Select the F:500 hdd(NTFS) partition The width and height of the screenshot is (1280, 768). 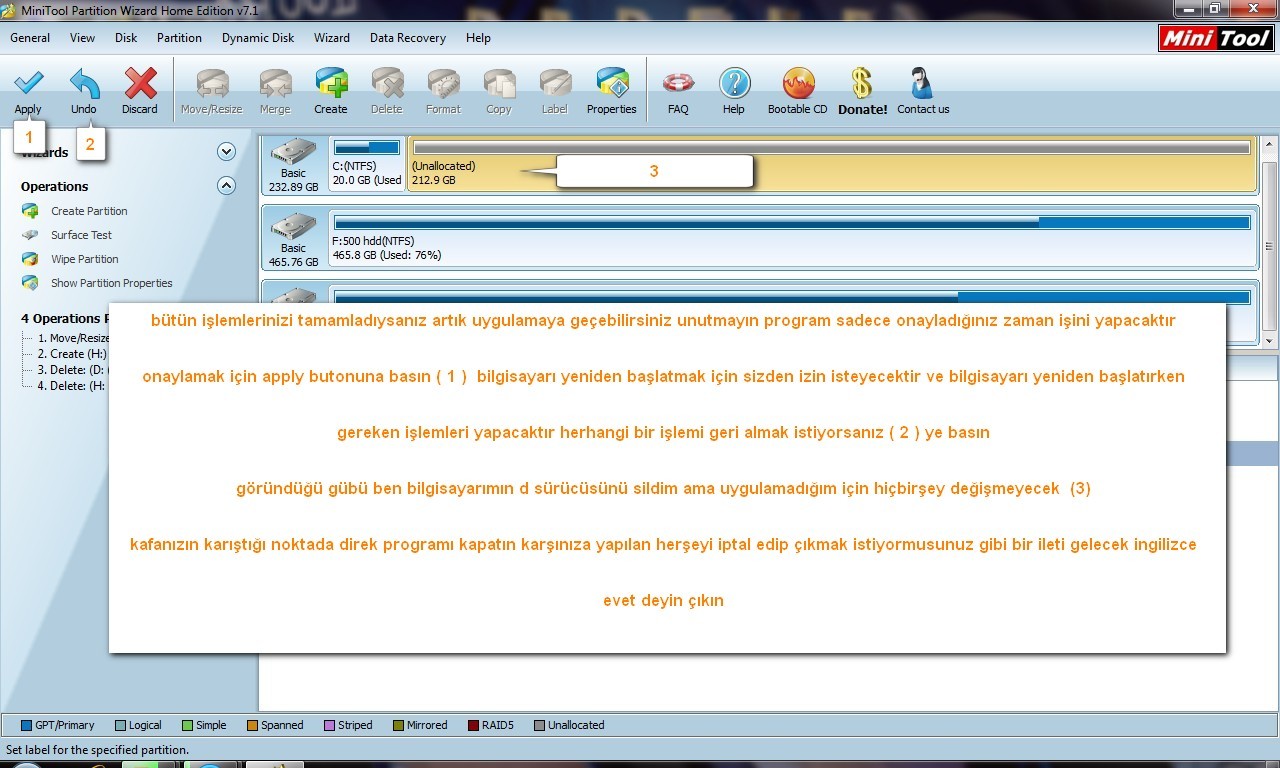[x=792, y=238]
